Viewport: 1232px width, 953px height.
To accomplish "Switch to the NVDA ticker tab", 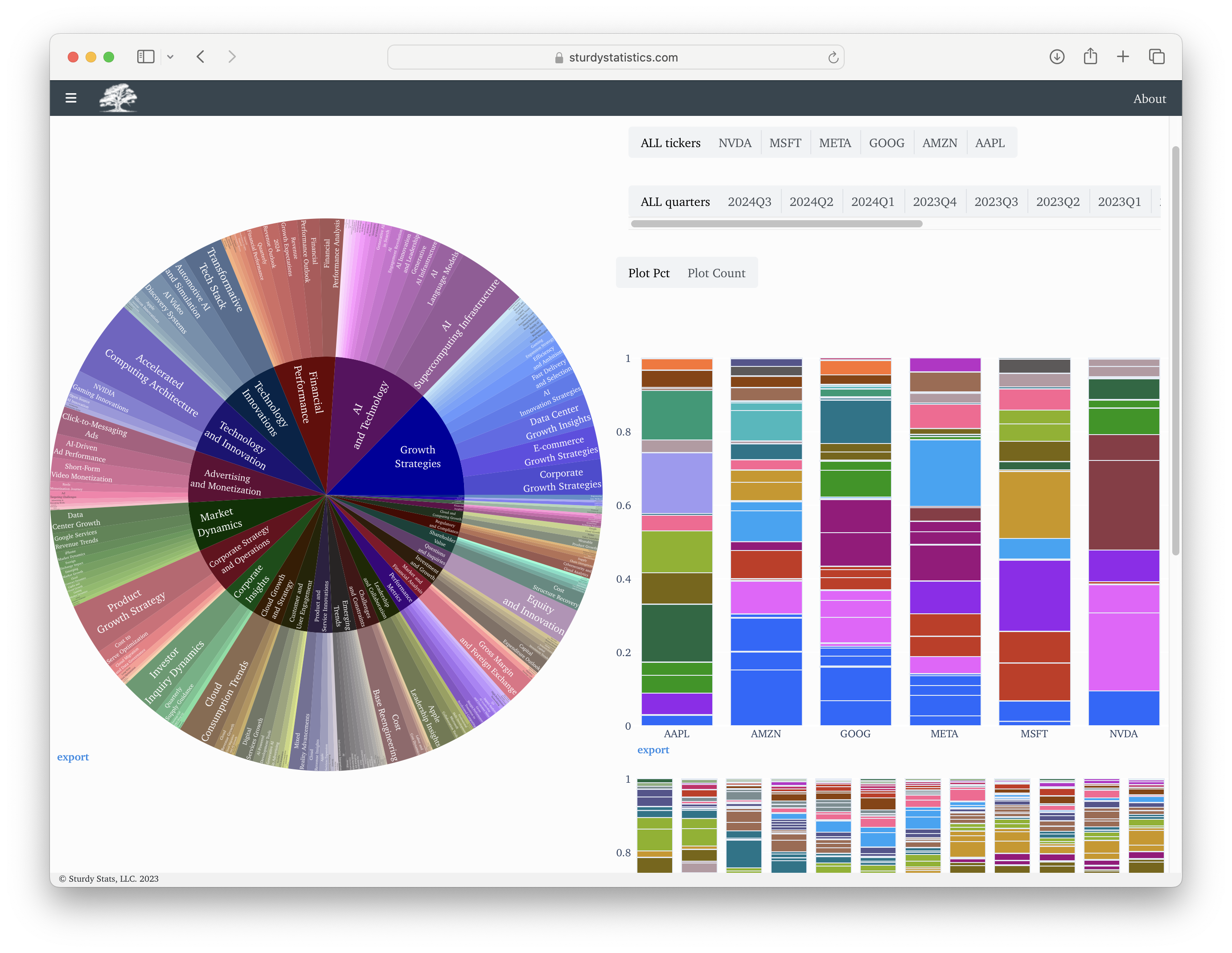I will coord(735,143).
